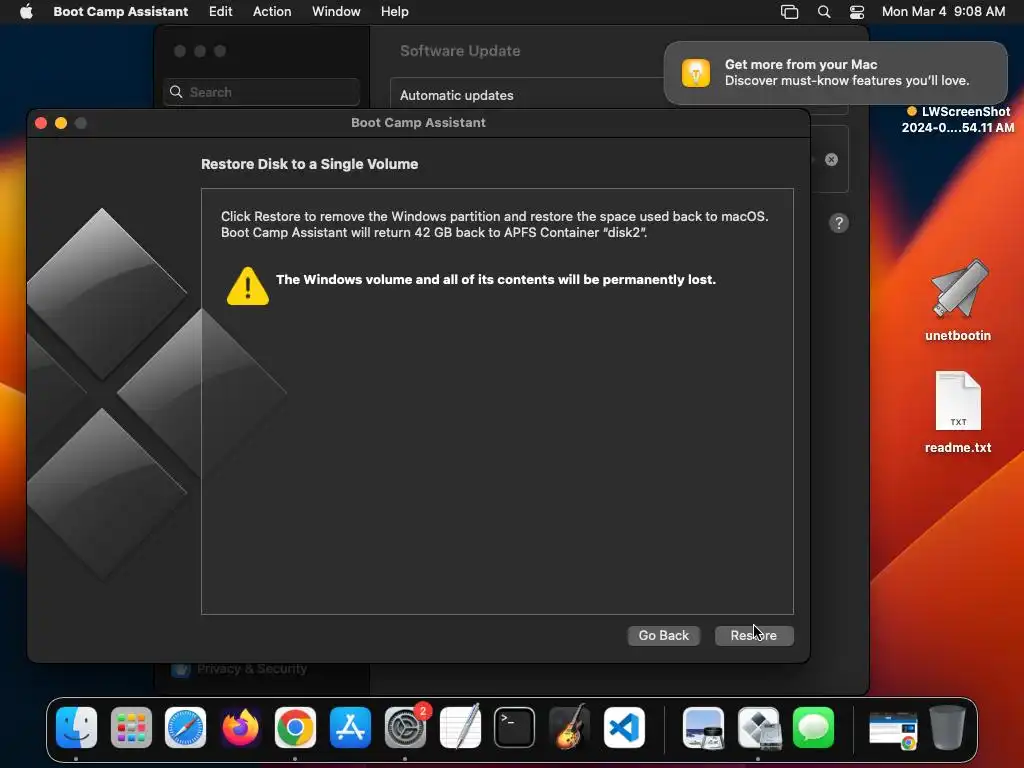Screen dimensions: 1024x768
Task: Open Messages from the Dock
Action: coord(813,728)
